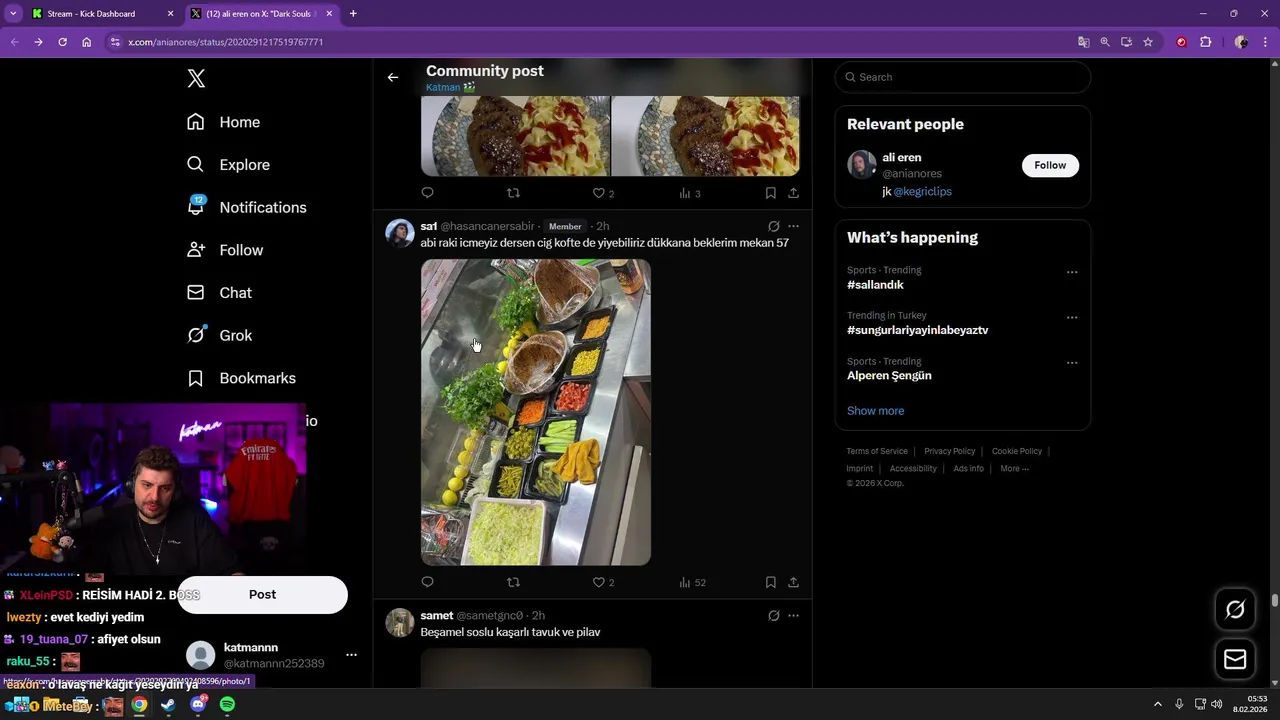Switch to the Stream - Kick Dashboard tab
This screenshot has height=720, width=1280.
click(100, 14)
